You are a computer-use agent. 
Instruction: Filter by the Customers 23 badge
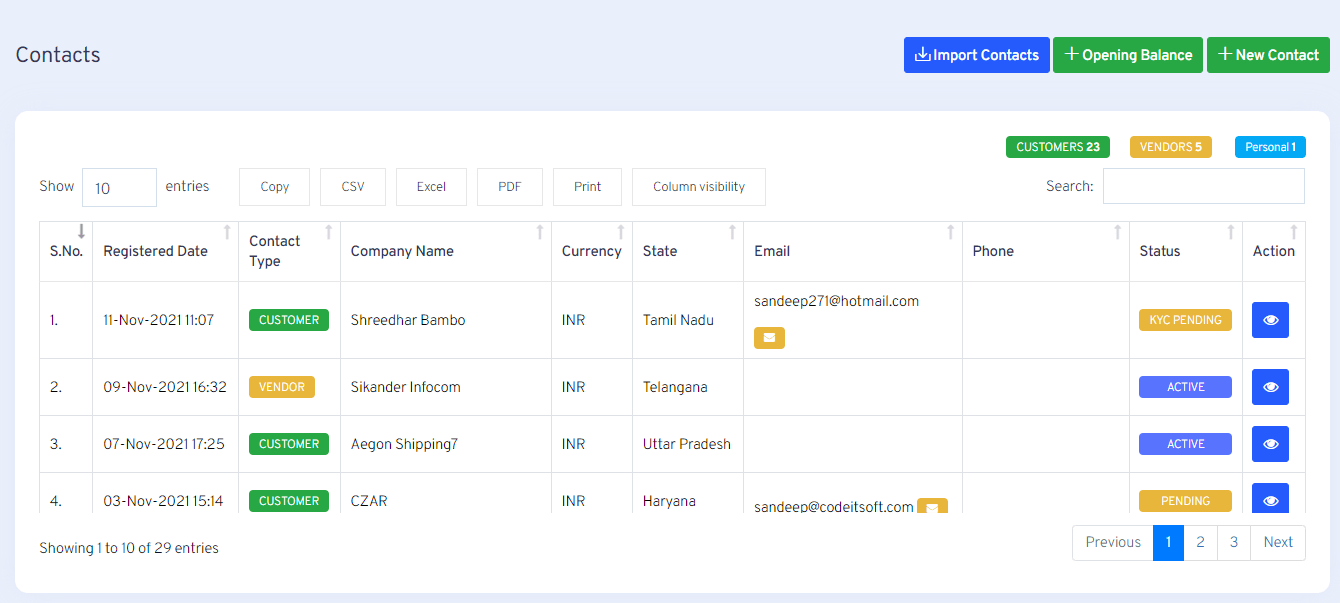click(1057, 147)
